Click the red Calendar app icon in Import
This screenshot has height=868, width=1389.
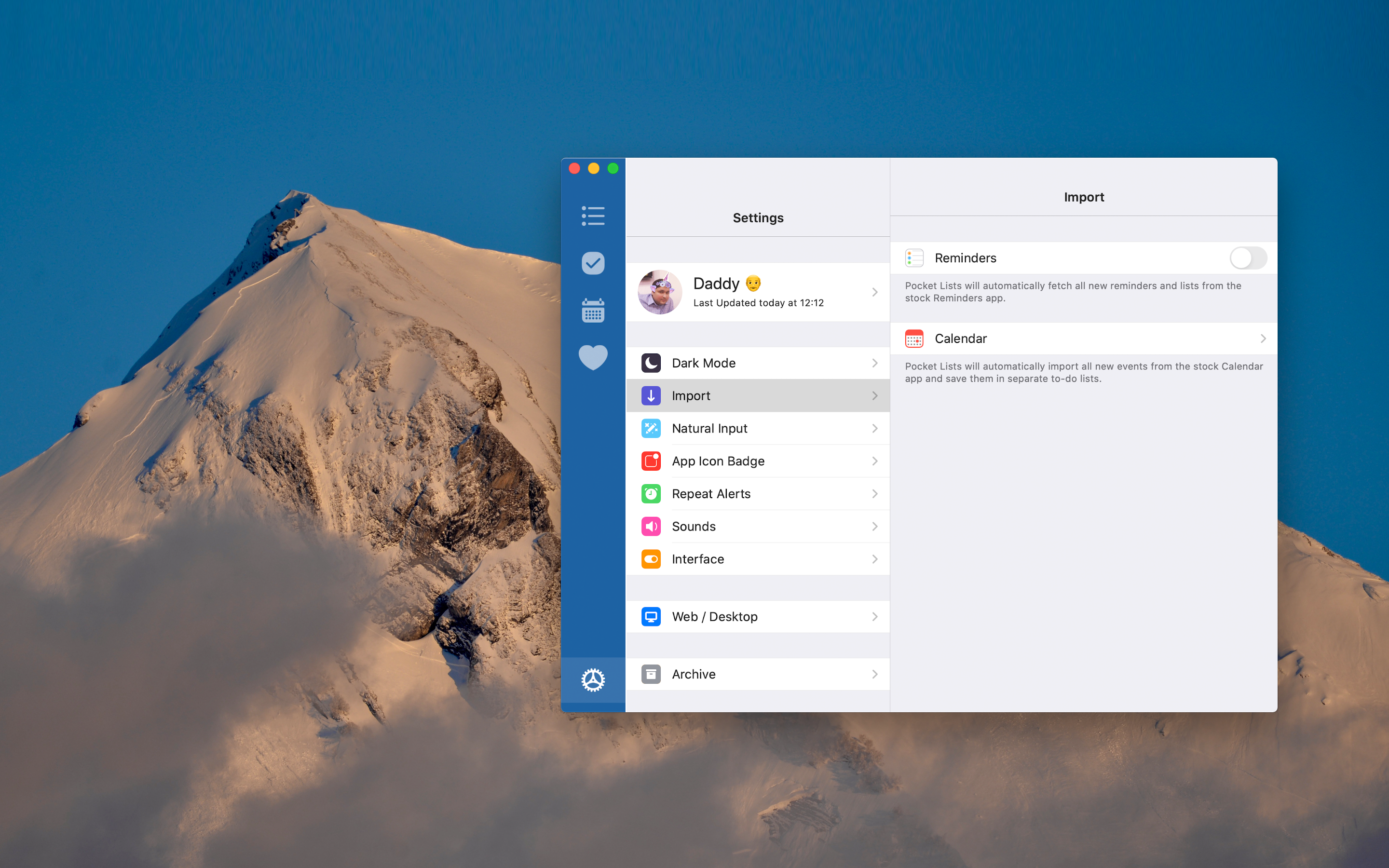(914, 339)
